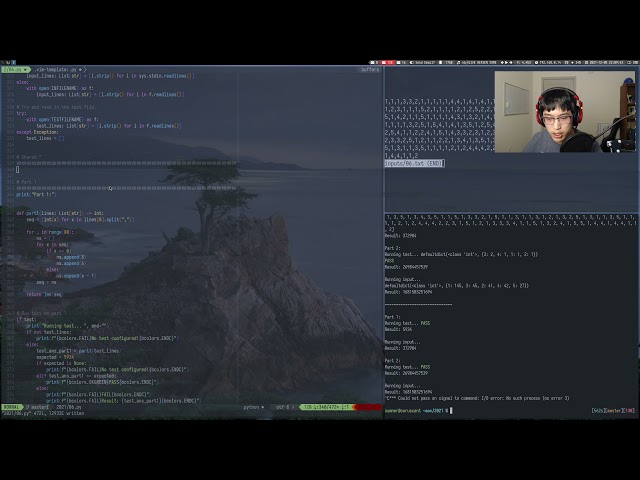Click the shell prompt input in lower terminal

point(451,411)
